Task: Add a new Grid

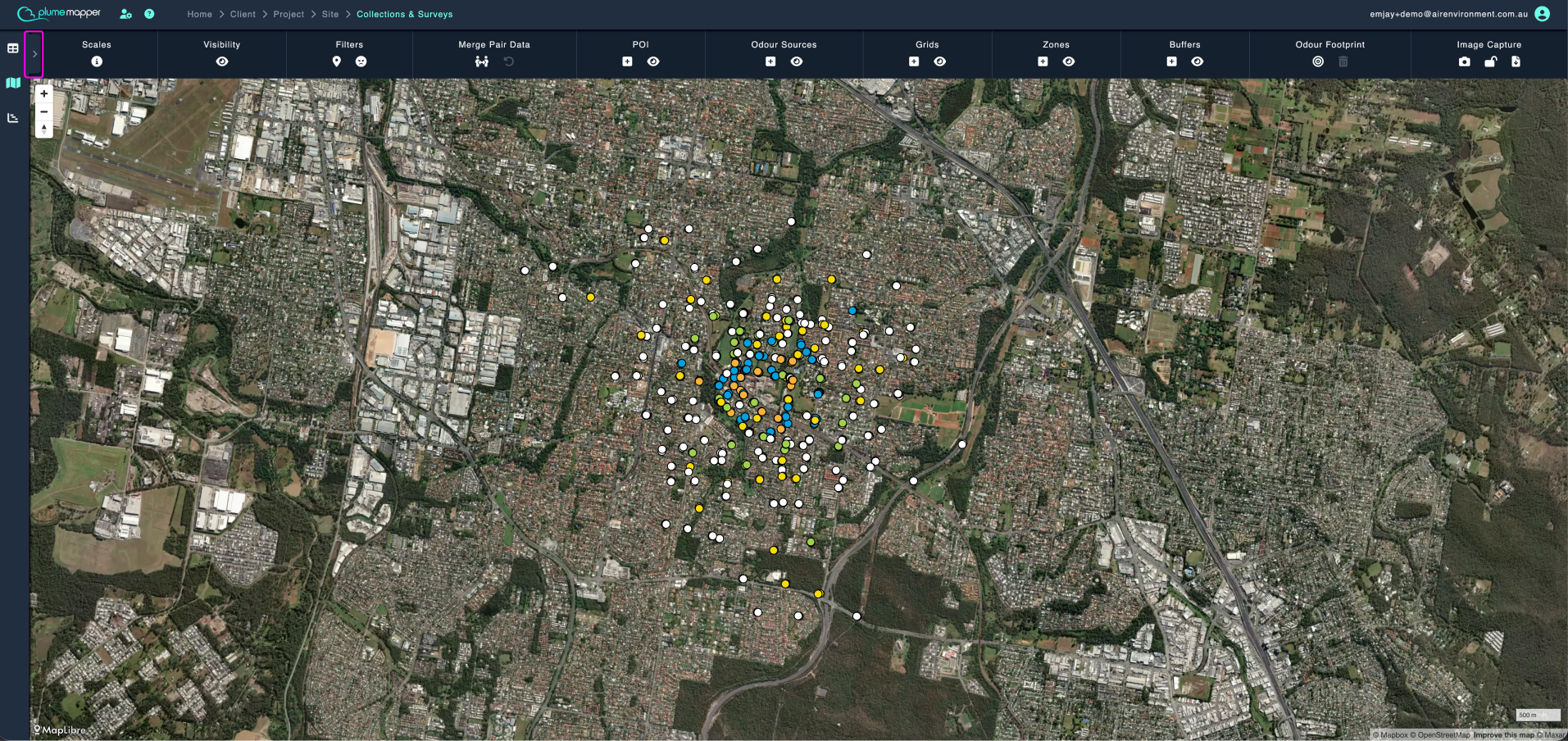Action: coord(914,61)
